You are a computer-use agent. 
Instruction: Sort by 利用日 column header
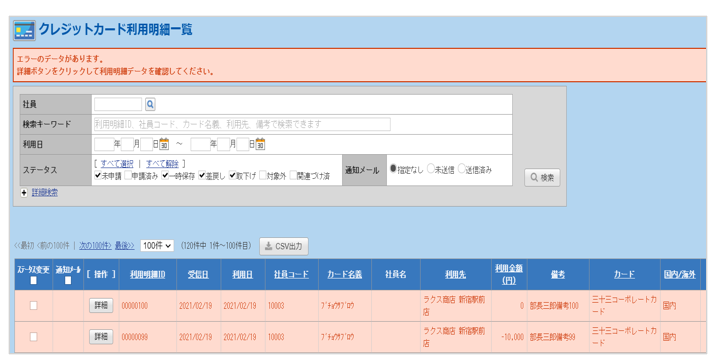pyautogui.click(x=243, y=275)
